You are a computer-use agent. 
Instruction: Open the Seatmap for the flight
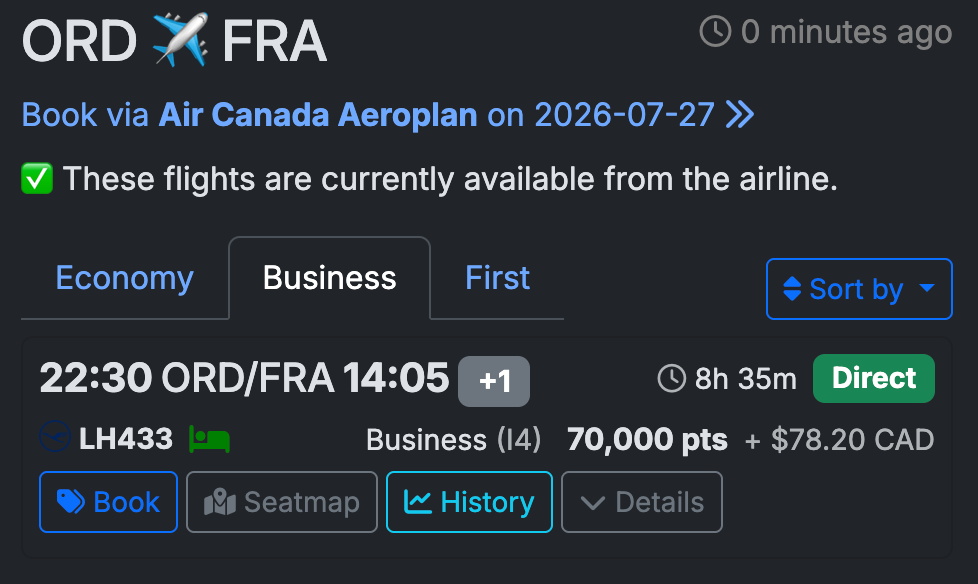click(281, 502)
